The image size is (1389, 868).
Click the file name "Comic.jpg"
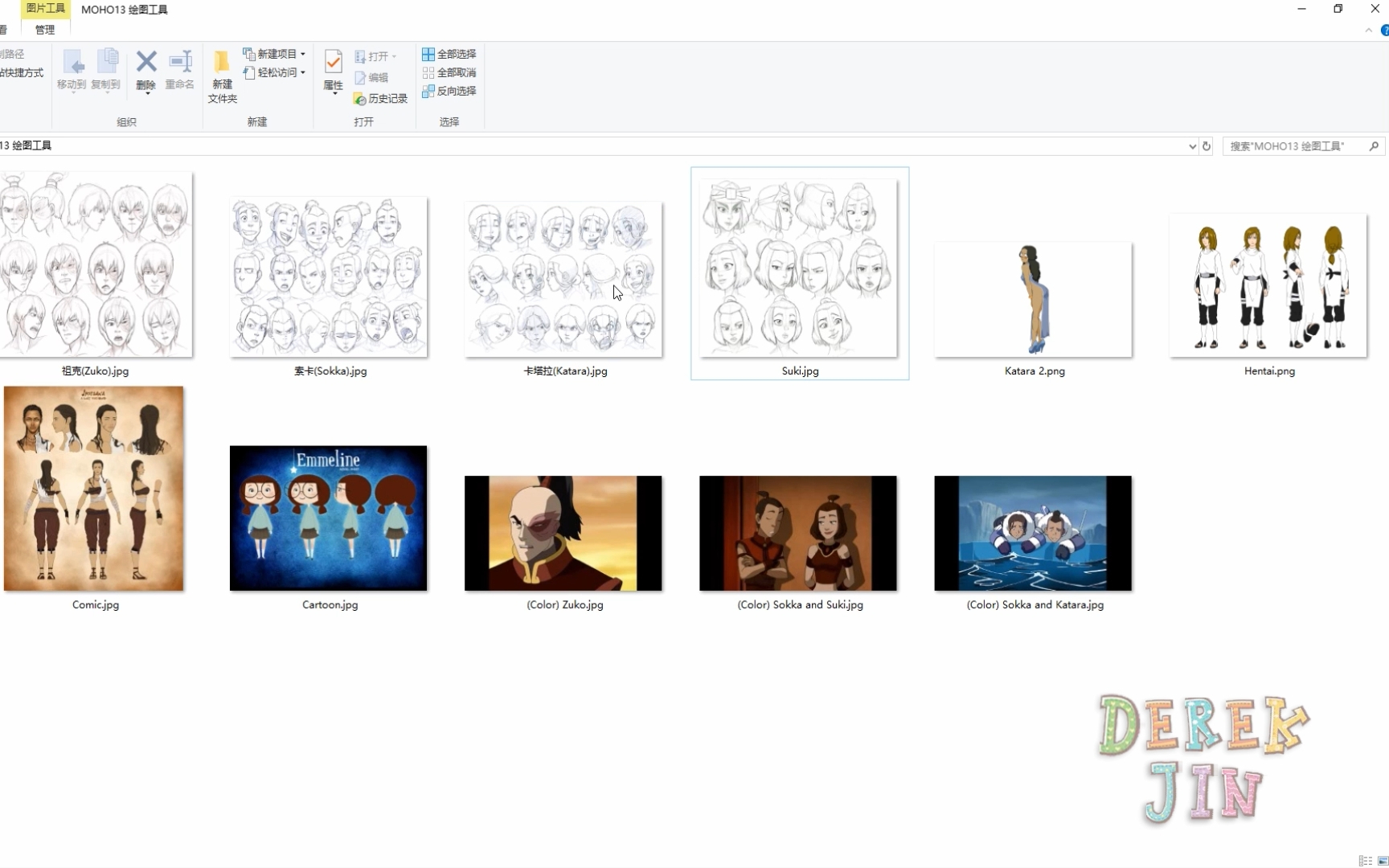[96, 605]
